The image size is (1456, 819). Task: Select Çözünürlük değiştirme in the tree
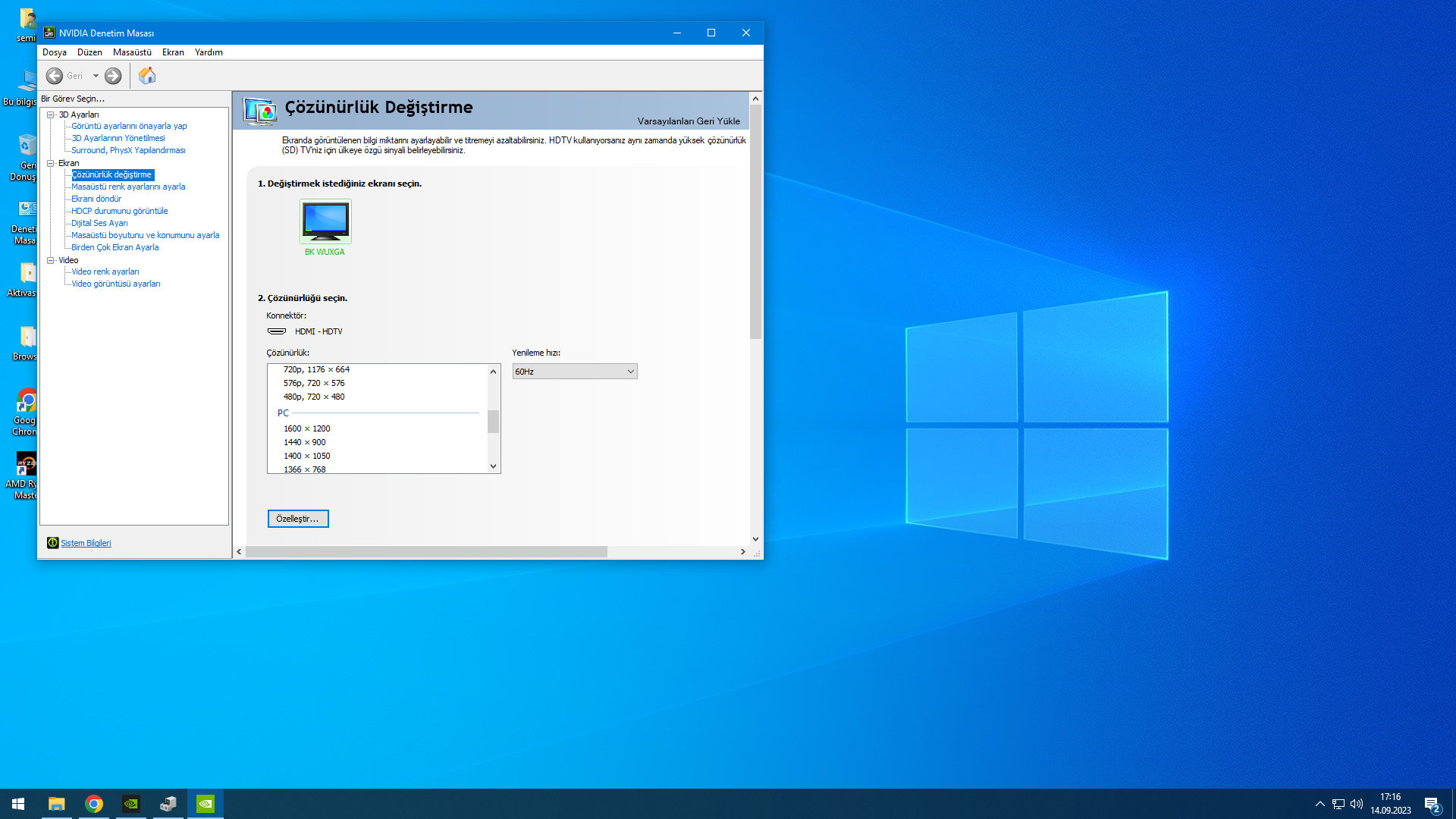pyautogui.click(x=112, y=175)
